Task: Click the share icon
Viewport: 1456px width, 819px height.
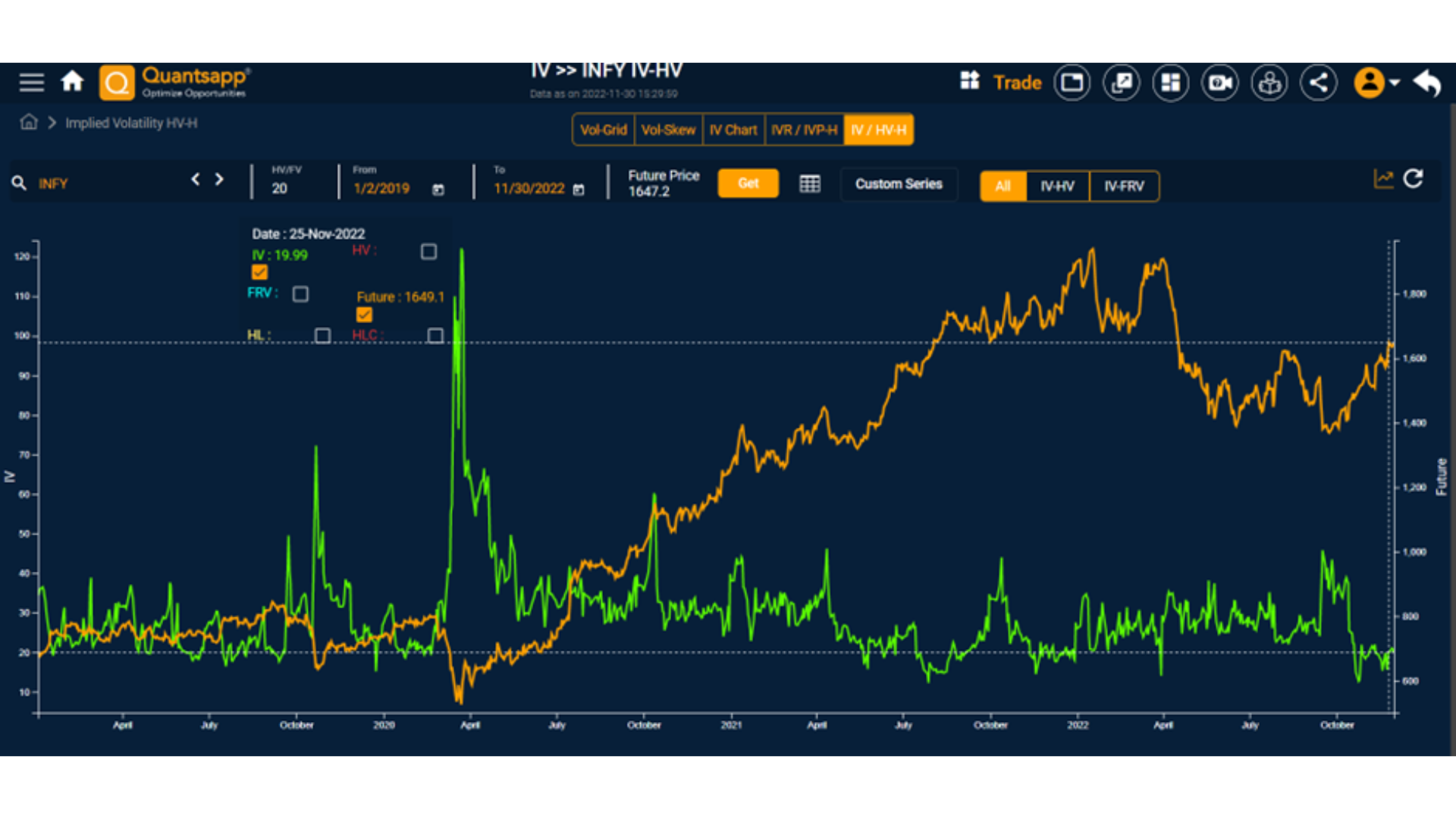Action: click(1318, 83)
